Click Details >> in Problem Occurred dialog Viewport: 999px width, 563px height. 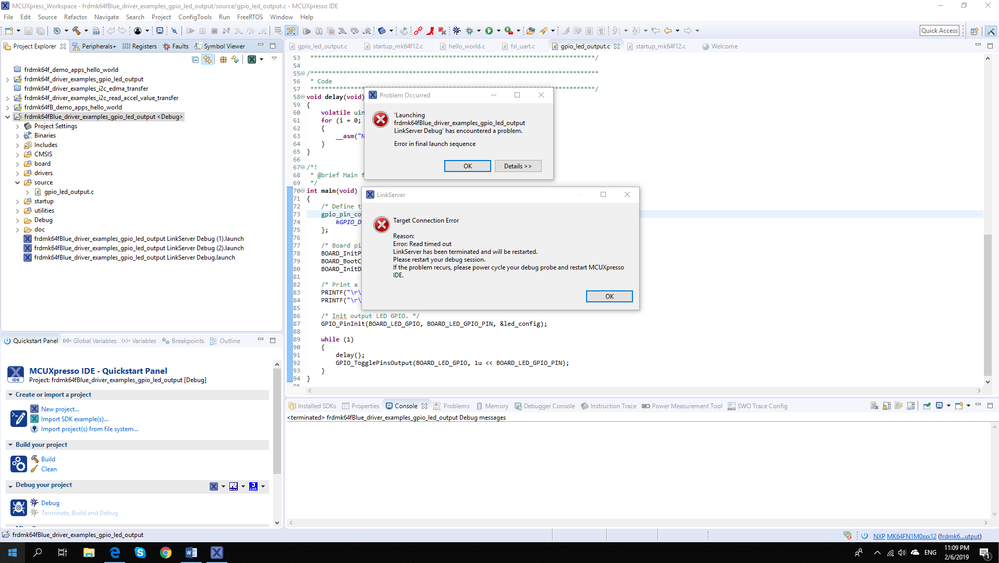518,166
